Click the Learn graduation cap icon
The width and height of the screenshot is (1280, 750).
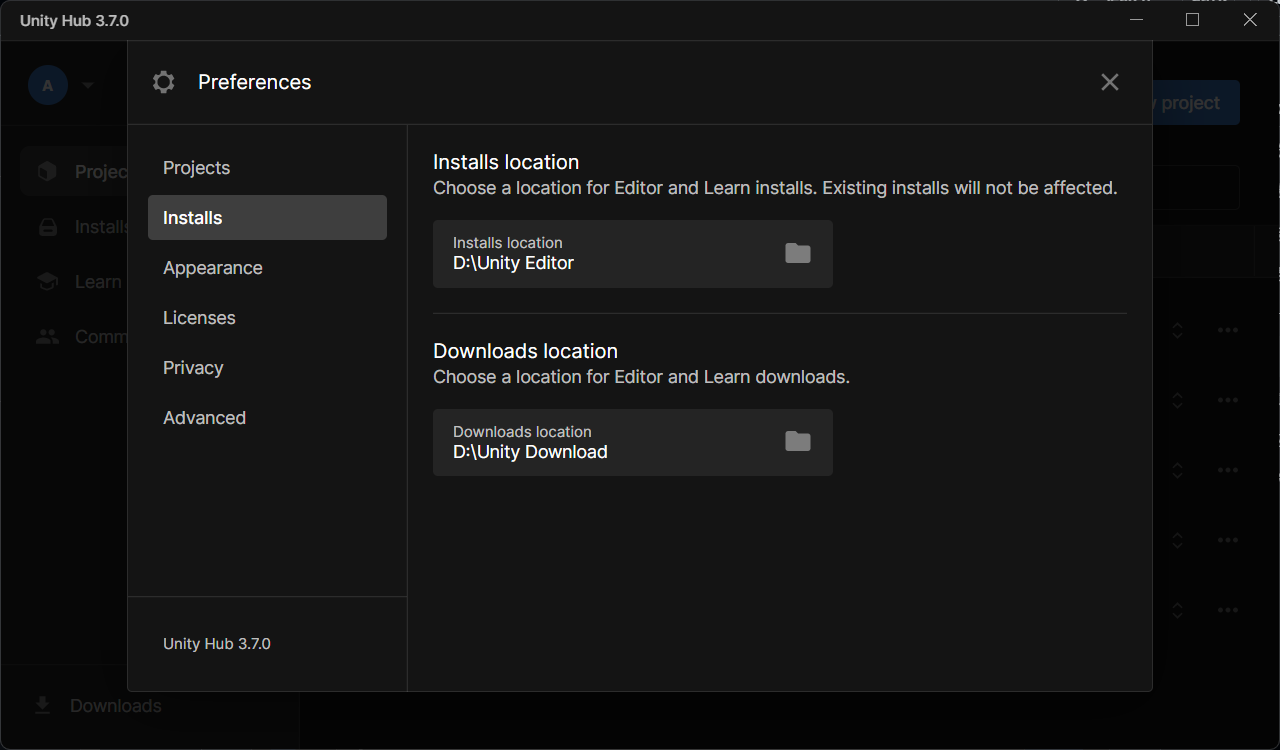click(47, 282)
